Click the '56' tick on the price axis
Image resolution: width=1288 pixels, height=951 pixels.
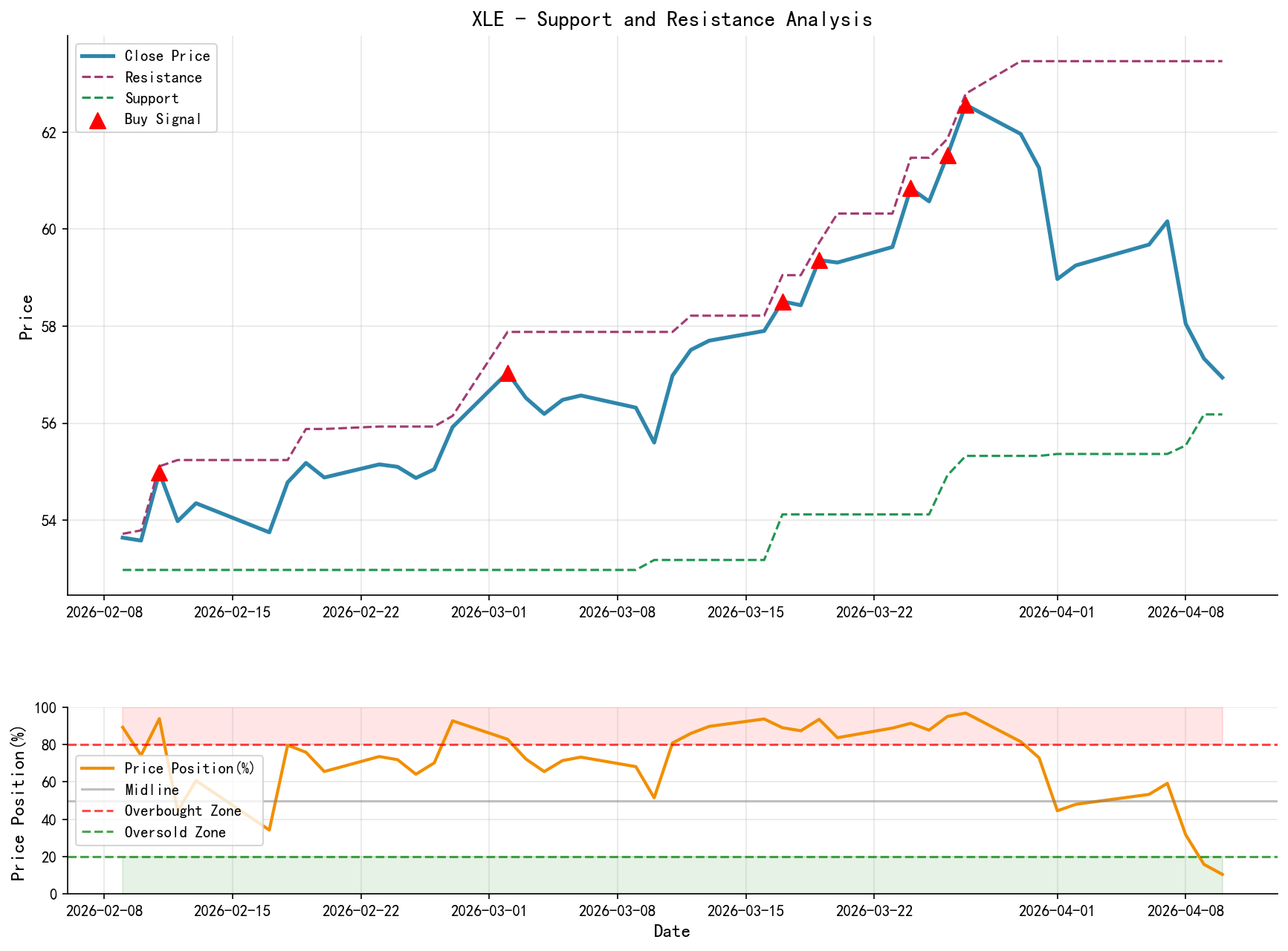coord(49,423)
